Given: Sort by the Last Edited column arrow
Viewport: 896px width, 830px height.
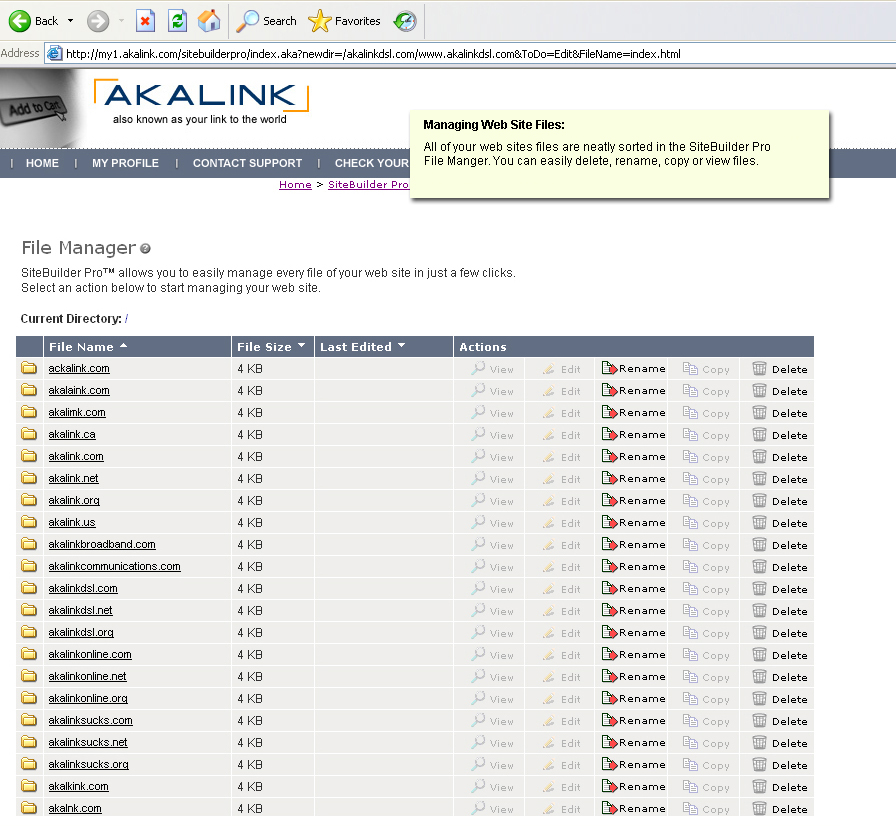Looking at the screenshot, I should point(401,346).
